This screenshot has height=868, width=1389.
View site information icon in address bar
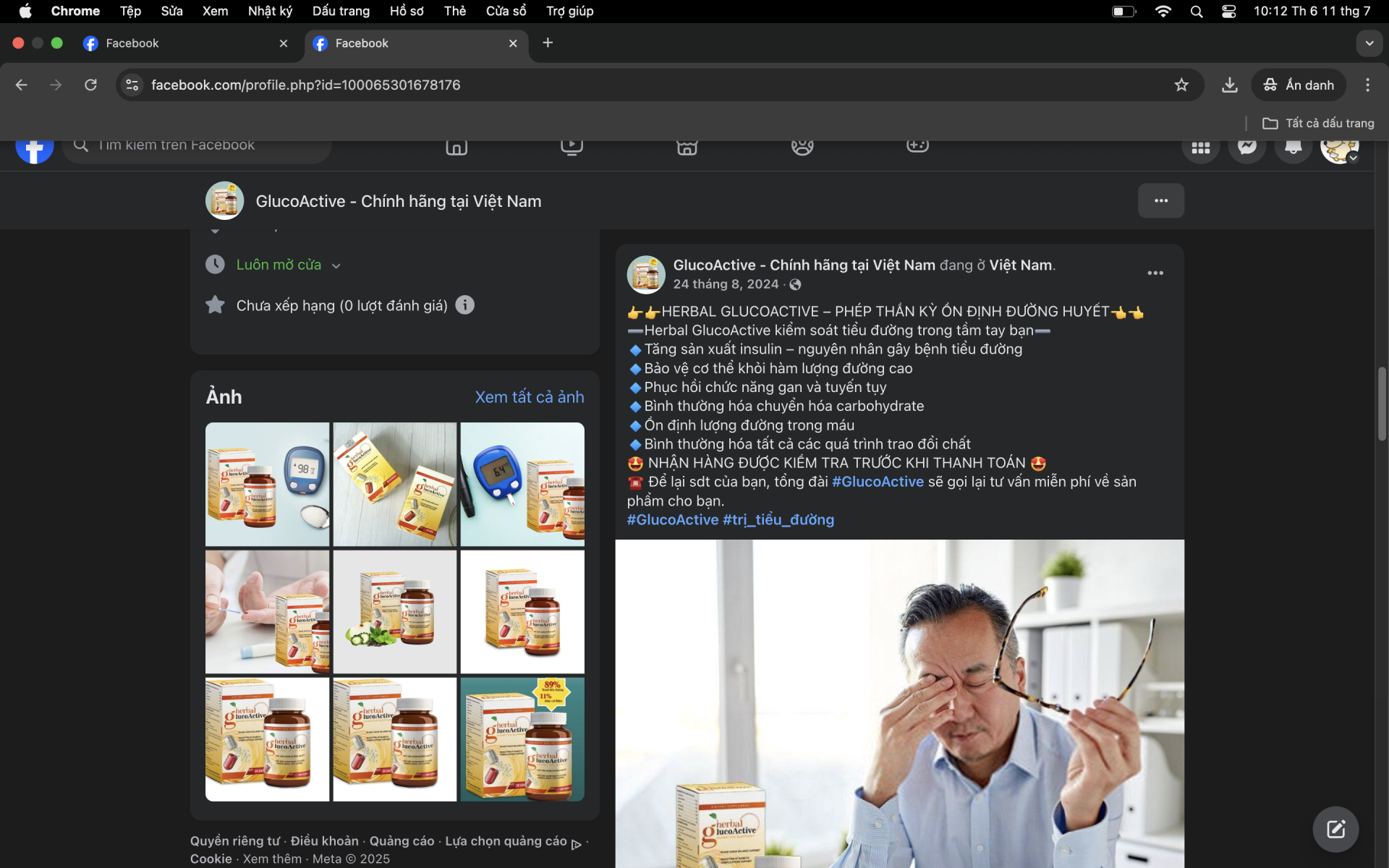tap(132, 85)
